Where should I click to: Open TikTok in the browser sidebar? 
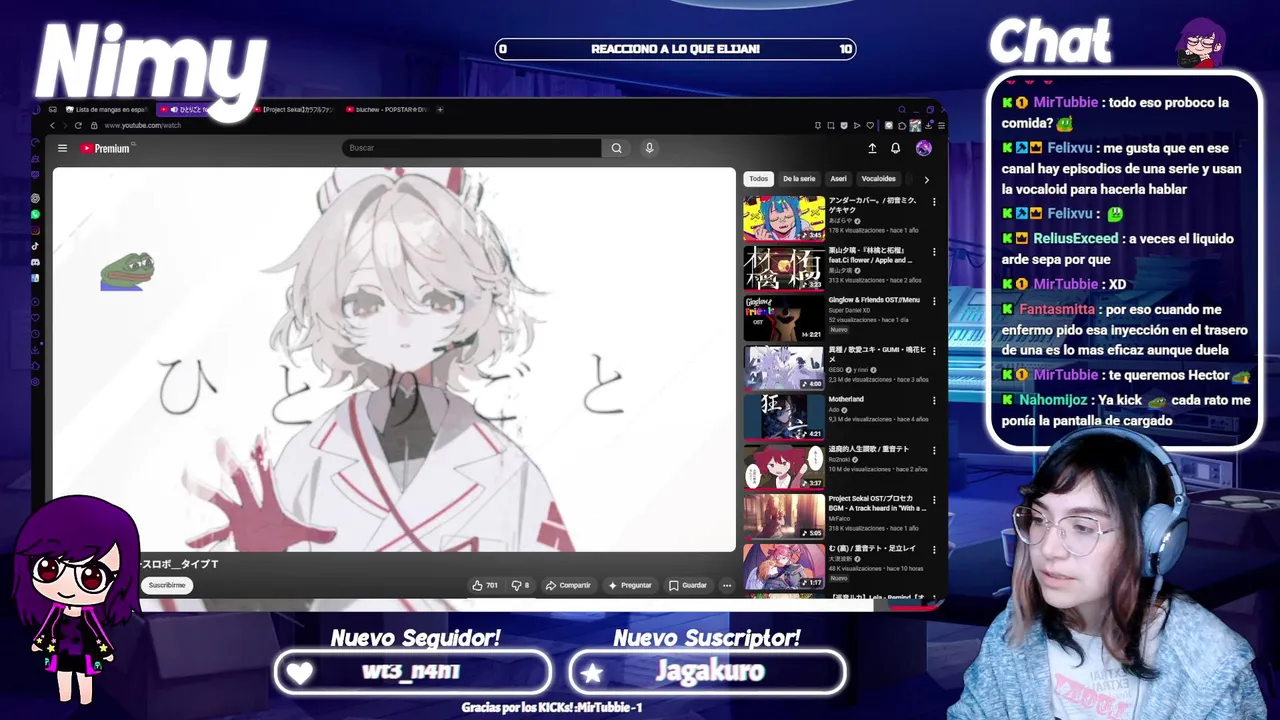pyautogui.click(x=35, y=246)
